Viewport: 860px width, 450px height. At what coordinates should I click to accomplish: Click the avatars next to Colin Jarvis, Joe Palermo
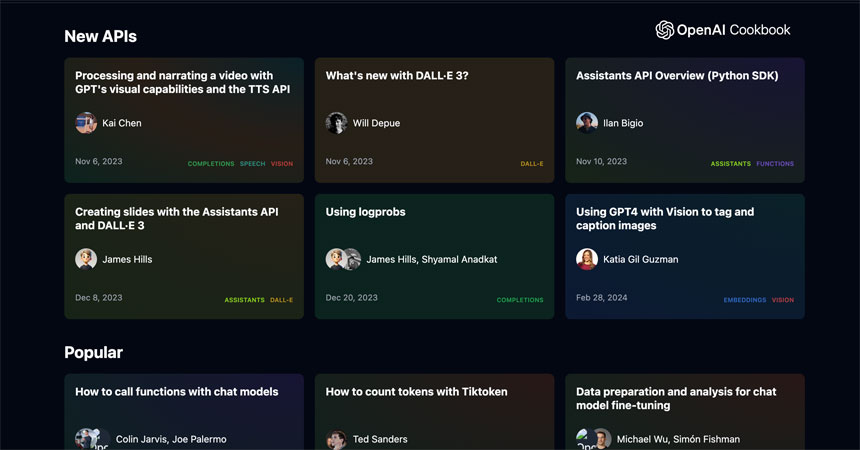click(93, 439)
